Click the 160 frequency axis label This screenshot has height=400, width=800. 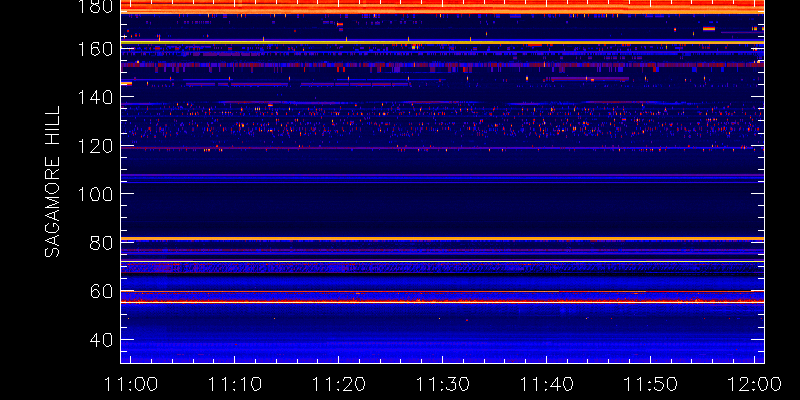pyautogui.click(x=94, y=49)
